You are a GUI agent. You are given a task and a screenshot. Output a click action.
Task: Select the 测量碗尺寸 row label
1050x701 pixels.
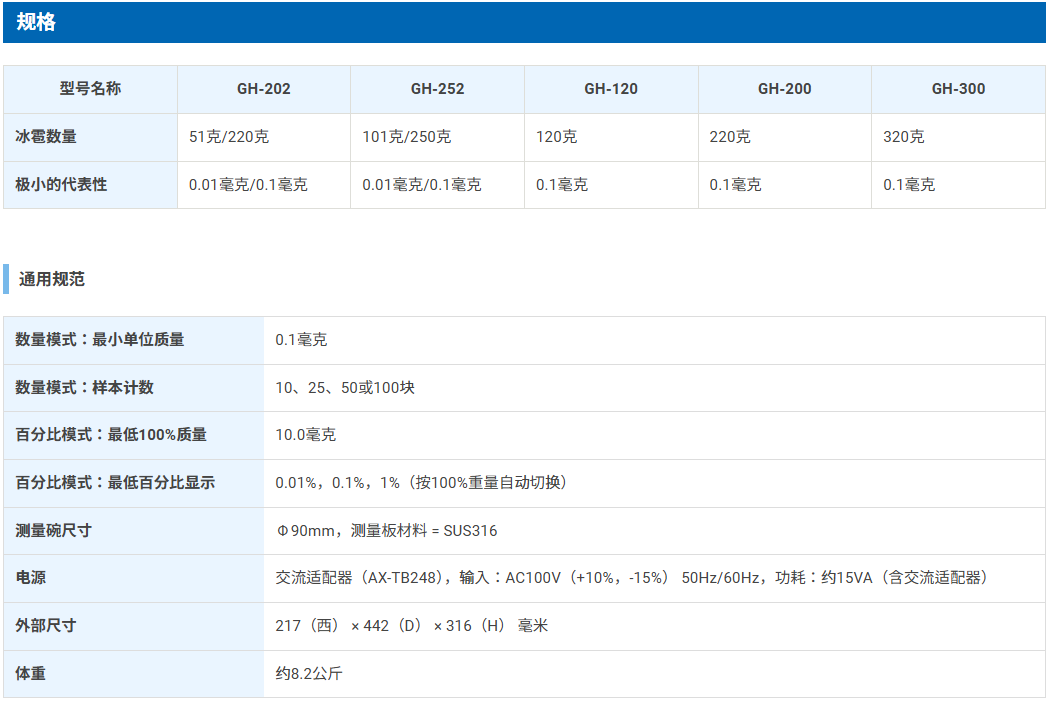(x=54, y=530)
